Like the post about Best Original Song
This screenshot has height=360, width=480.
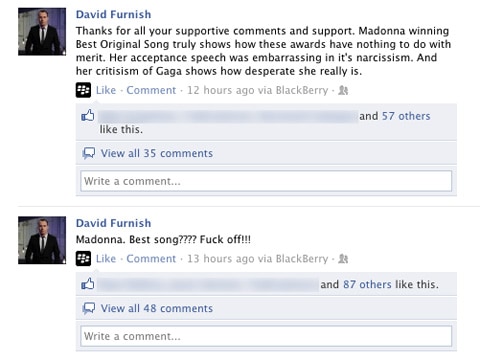tap(106, 90)
